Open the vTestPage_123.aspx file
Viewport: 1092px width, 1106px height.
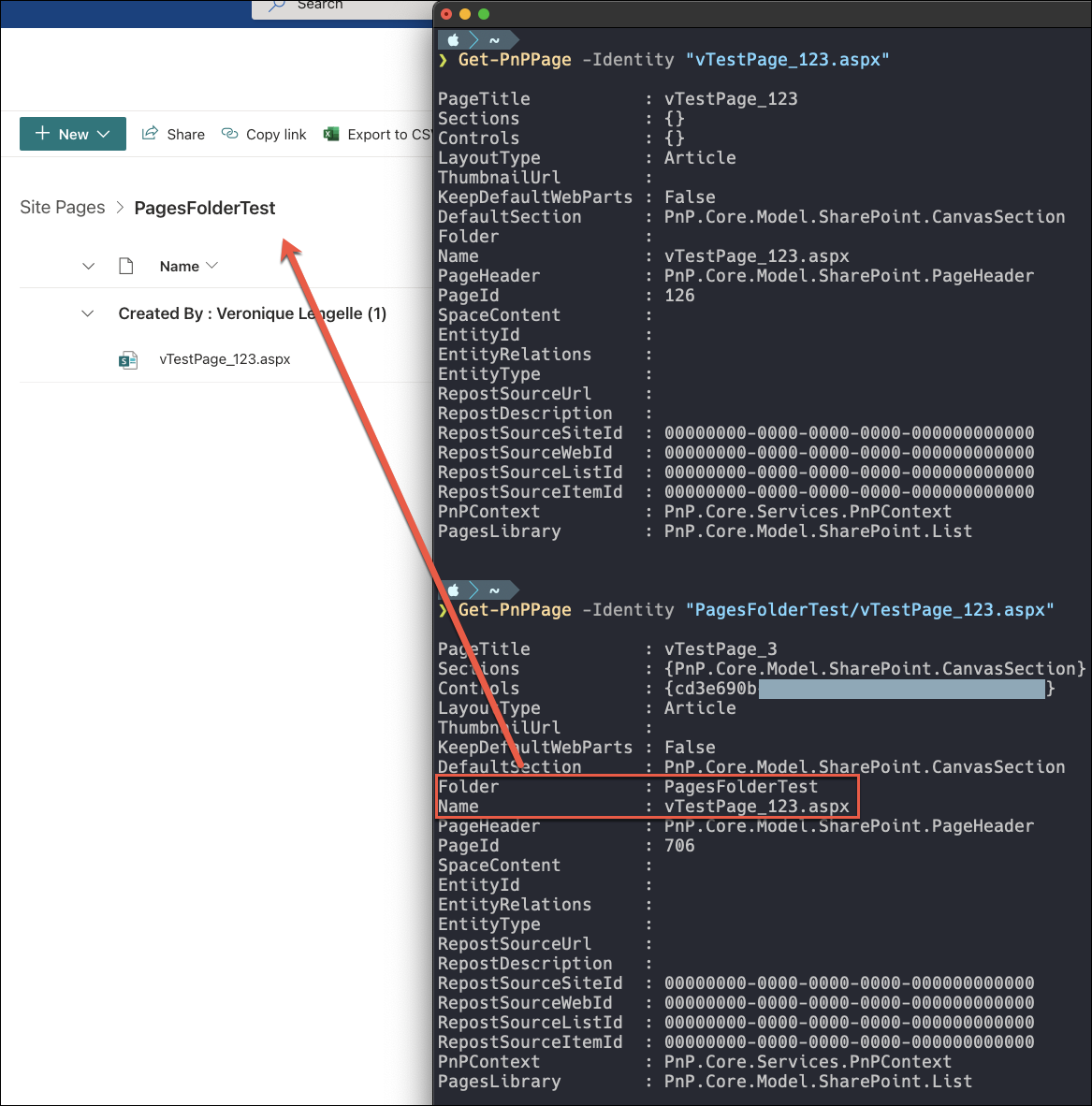pos(225,358)
